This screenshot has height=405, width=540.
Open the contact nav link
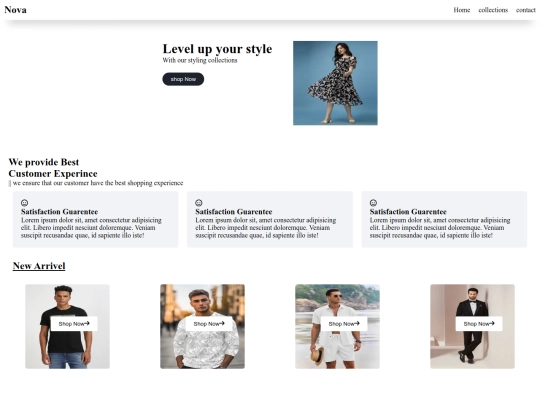[526, 10]
